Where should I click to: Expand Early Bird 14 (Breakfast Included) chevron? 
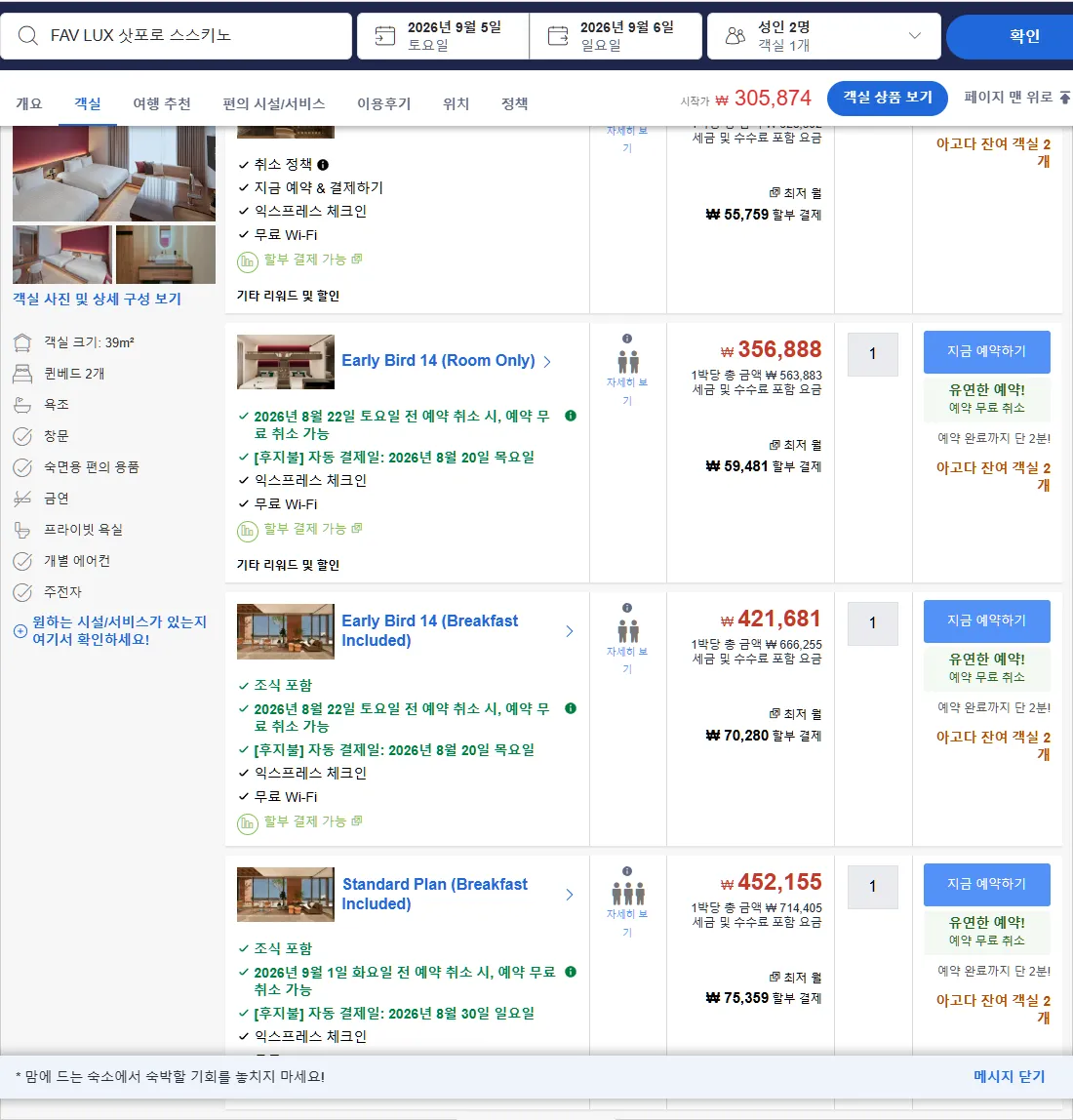point(570,631)
